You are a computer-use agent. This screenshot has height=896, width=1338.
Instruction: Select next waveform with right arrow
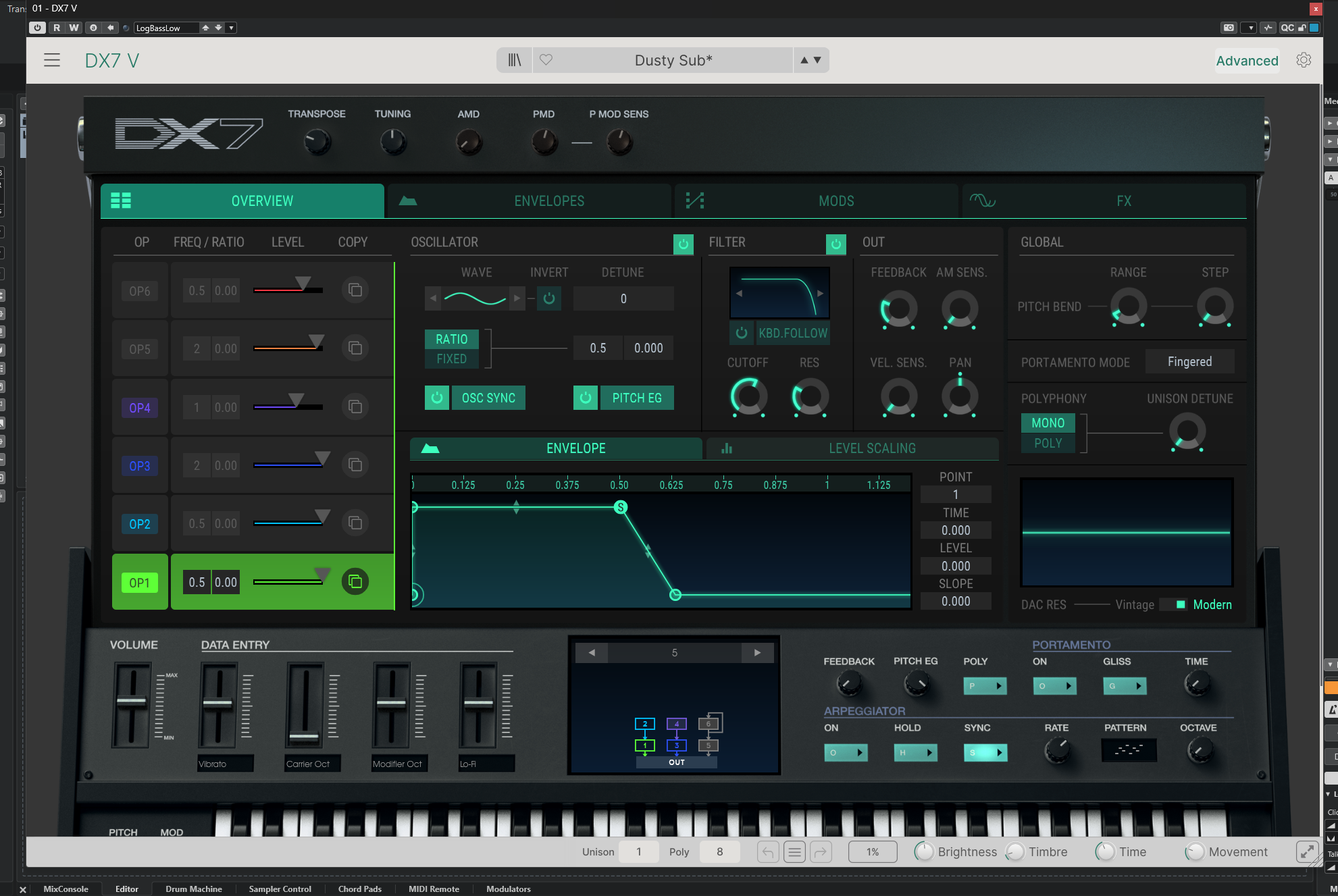(x=517, y=298)
